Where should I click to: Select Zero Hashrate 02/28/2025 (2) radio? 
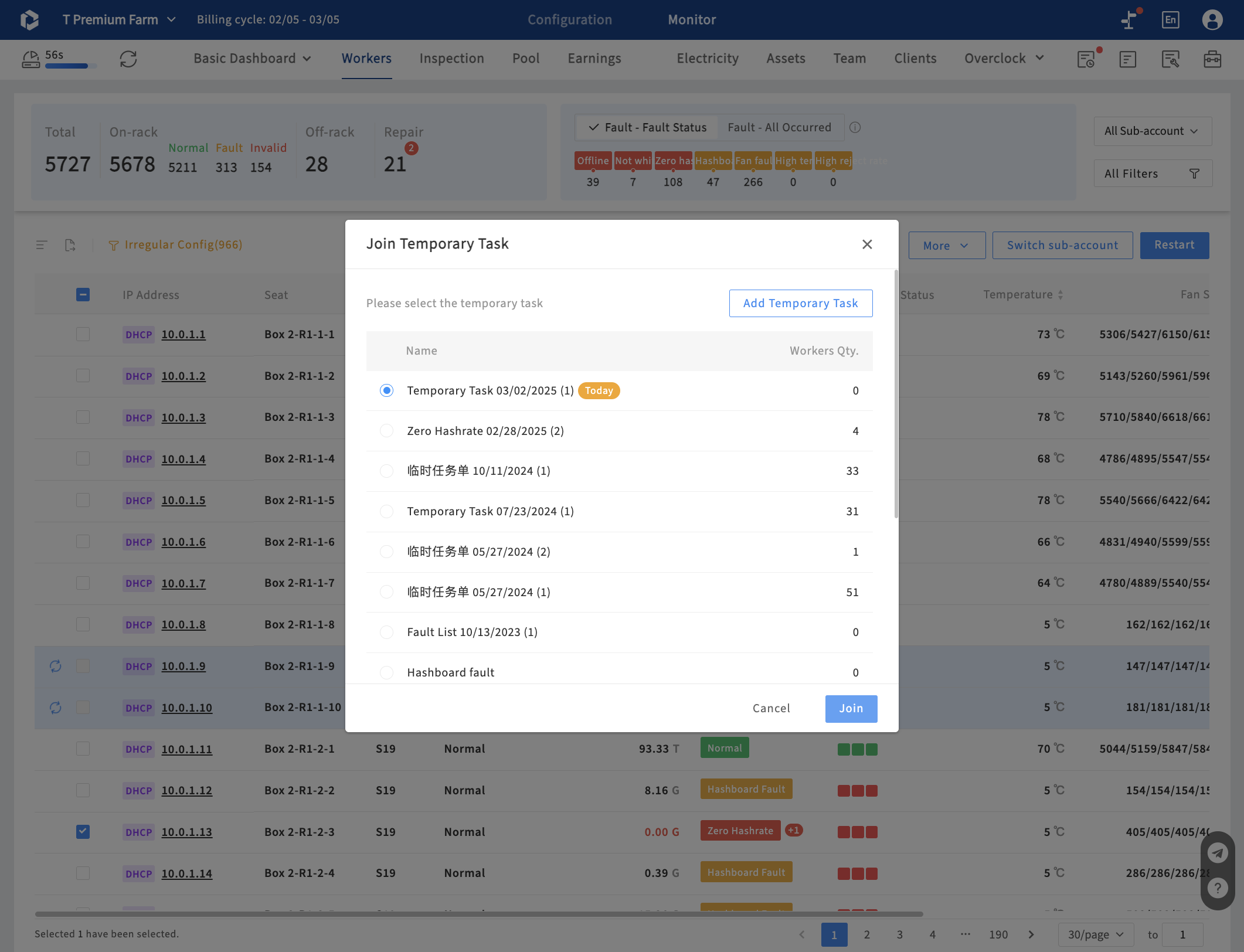point(386,431)
